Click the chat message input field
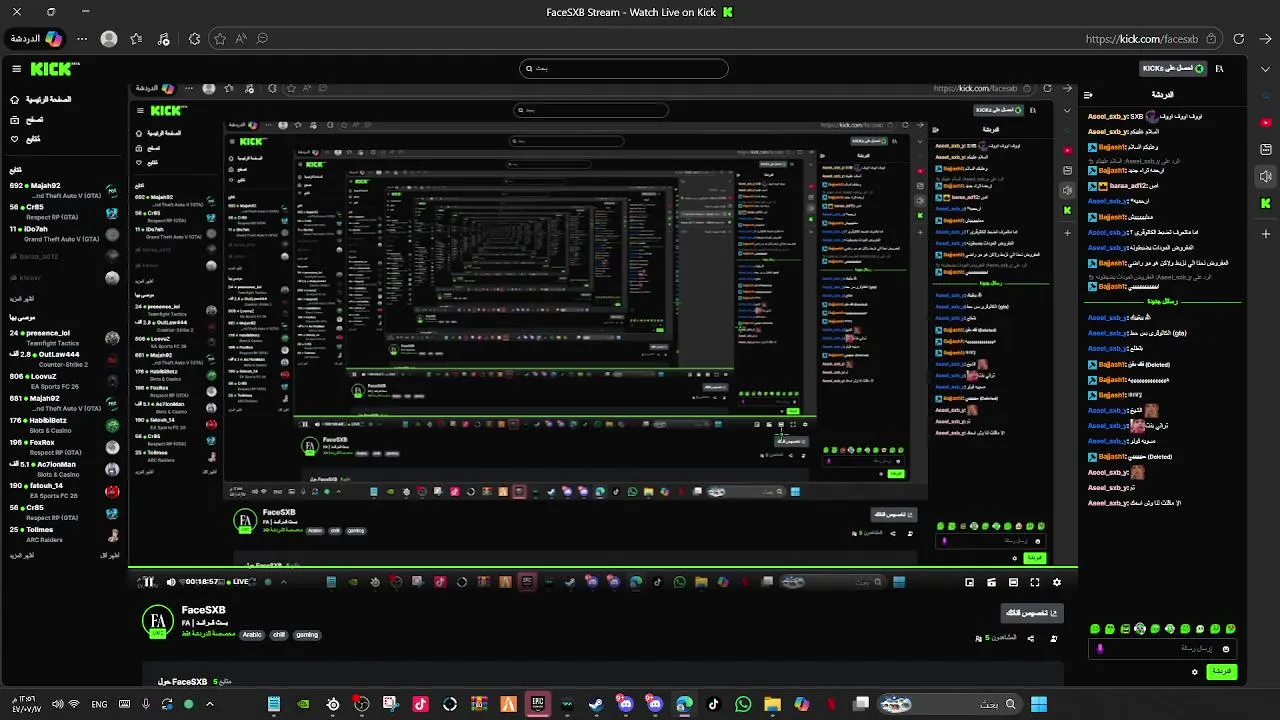 tap(1163, 649)
